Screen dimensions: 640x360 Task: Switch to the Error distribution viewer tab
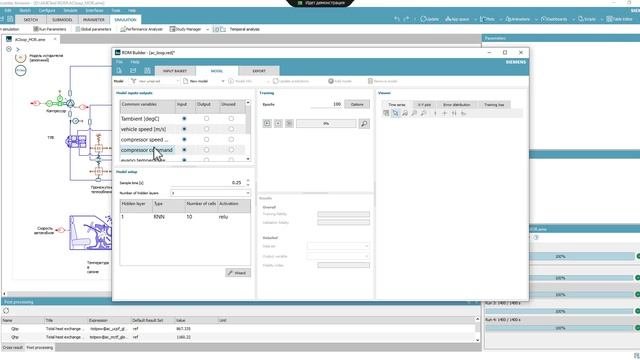coord(456,105)
